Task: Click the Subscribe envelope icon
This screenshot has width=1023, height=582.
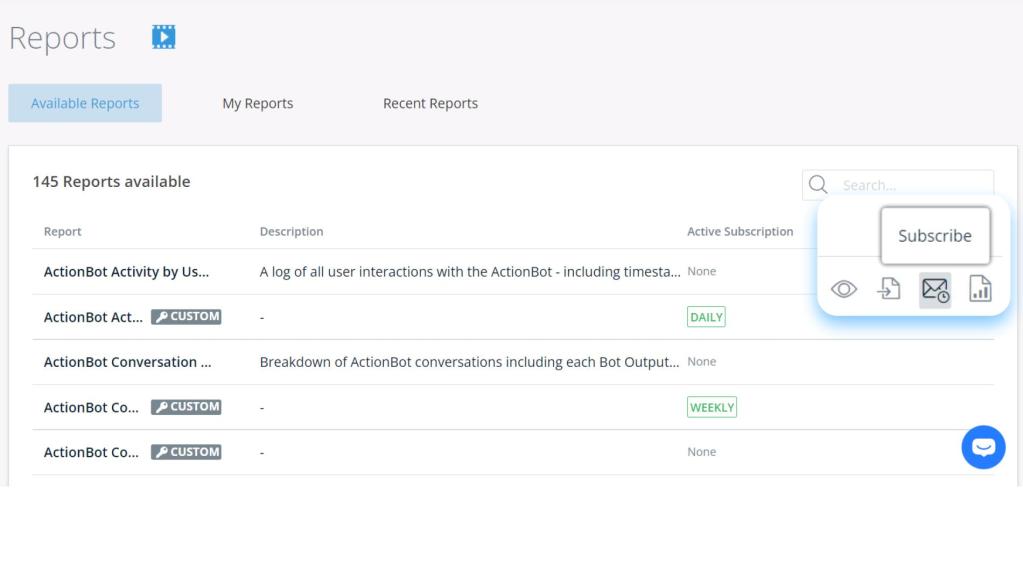Action: [935, 289]
